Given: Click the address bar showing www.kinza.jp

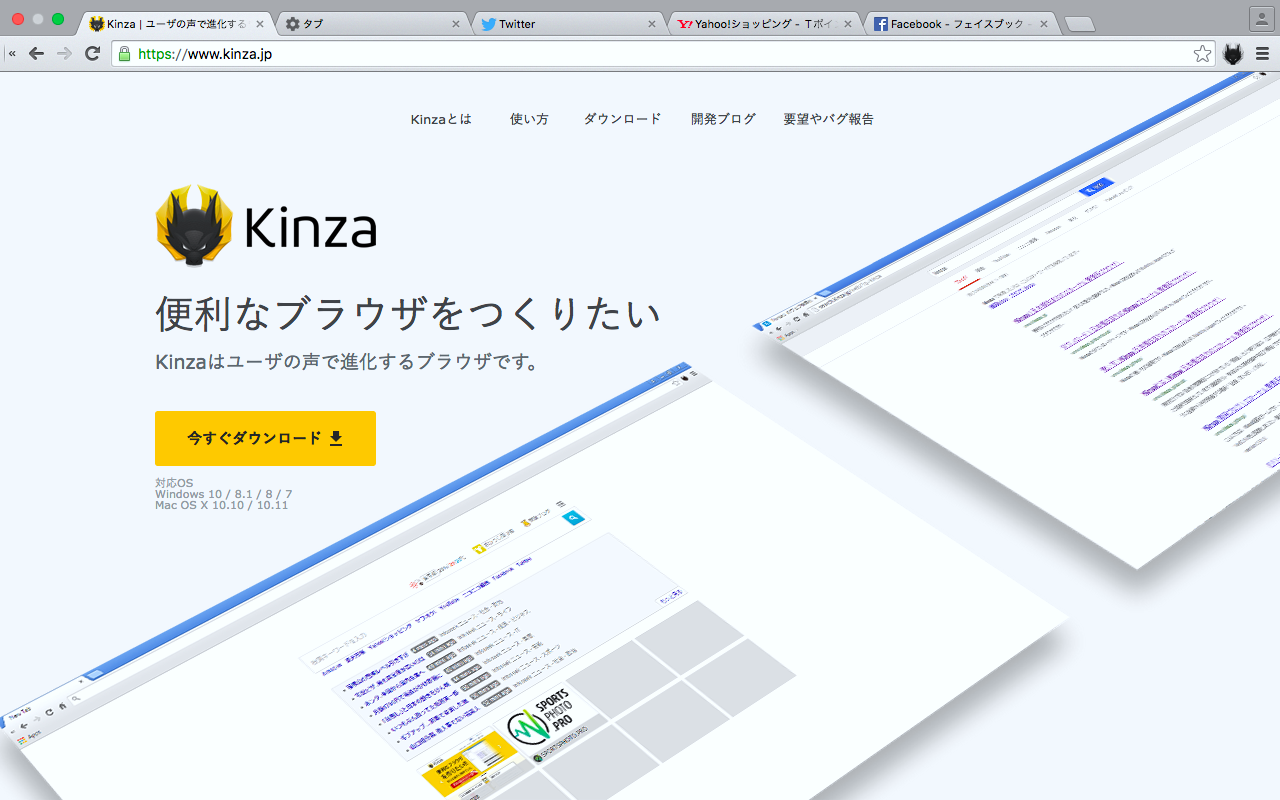Looking at the screenshot, I should point(663,54).
